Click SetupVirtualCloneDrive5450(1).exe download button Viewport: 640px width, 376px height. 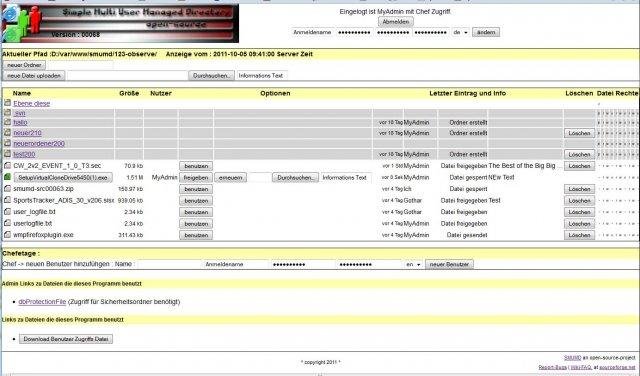coord(63,178)
